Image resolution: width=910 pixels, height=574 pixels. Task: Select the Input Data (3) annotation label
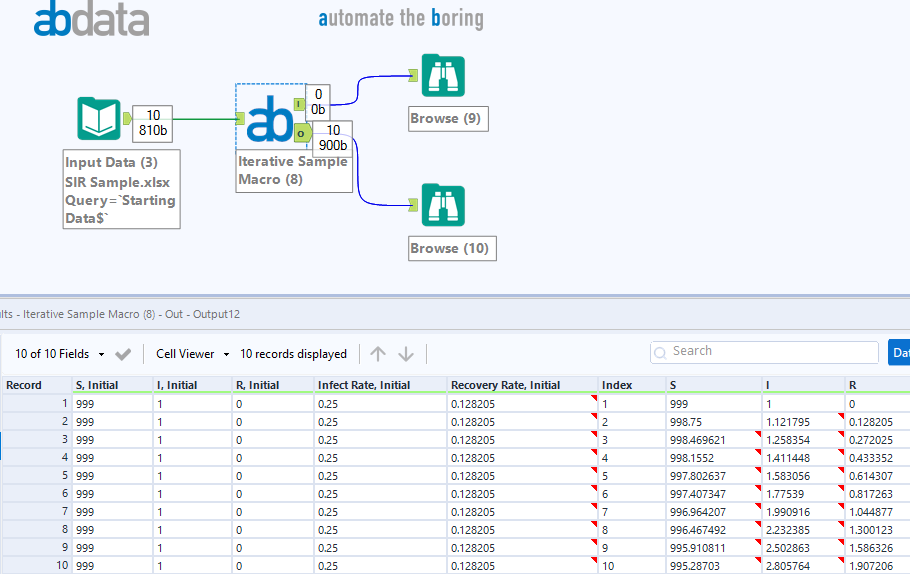pos(121,190)
